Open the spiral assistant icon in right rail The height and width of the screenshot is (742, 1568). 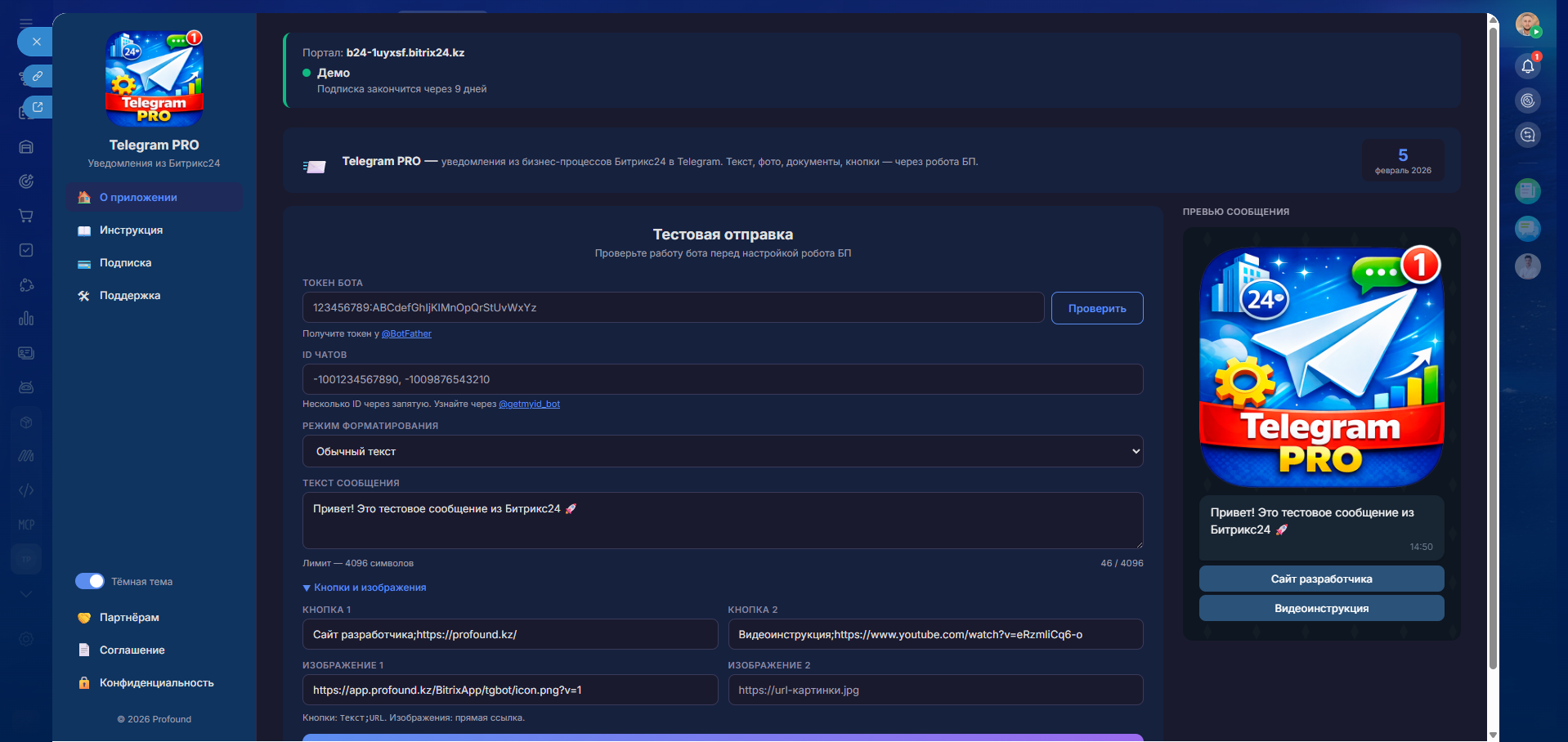pyautogui.click(x=1527, y=101)
